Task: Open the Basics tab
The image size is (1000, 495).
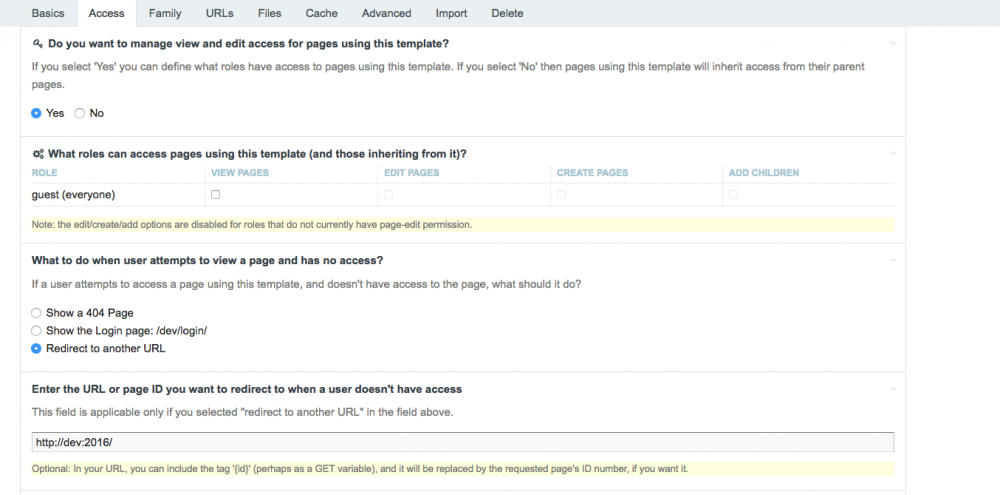Action: click(48, 13)
